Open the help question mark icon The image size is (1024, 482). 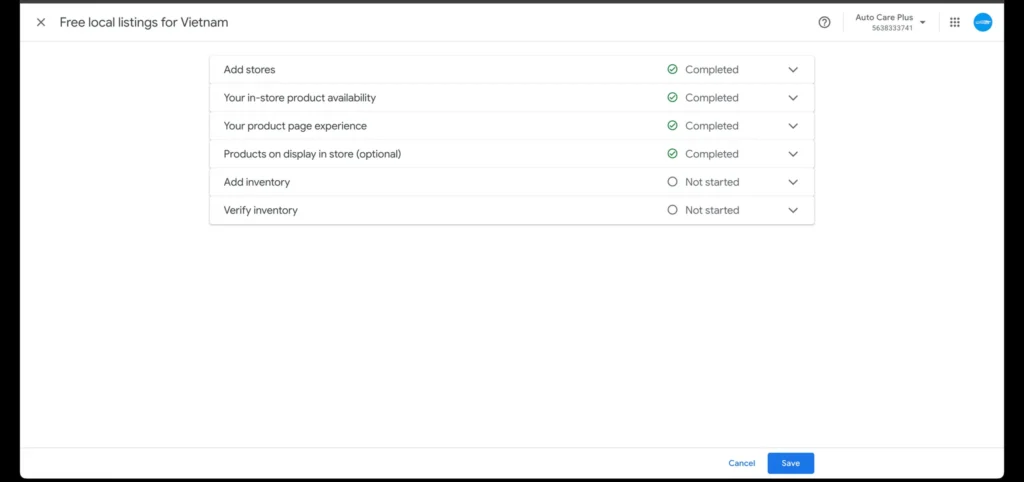tap(824, 22)
